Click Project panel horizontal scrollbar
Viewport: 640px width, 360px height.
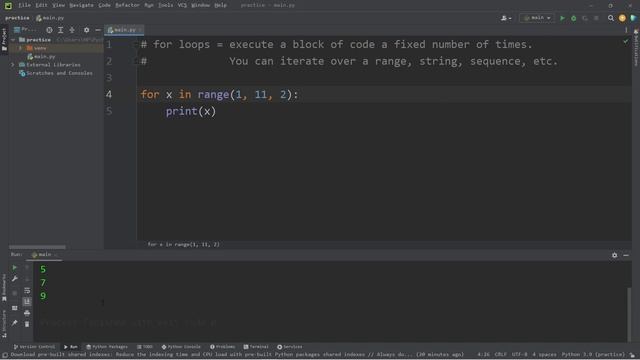click(37, 247)
